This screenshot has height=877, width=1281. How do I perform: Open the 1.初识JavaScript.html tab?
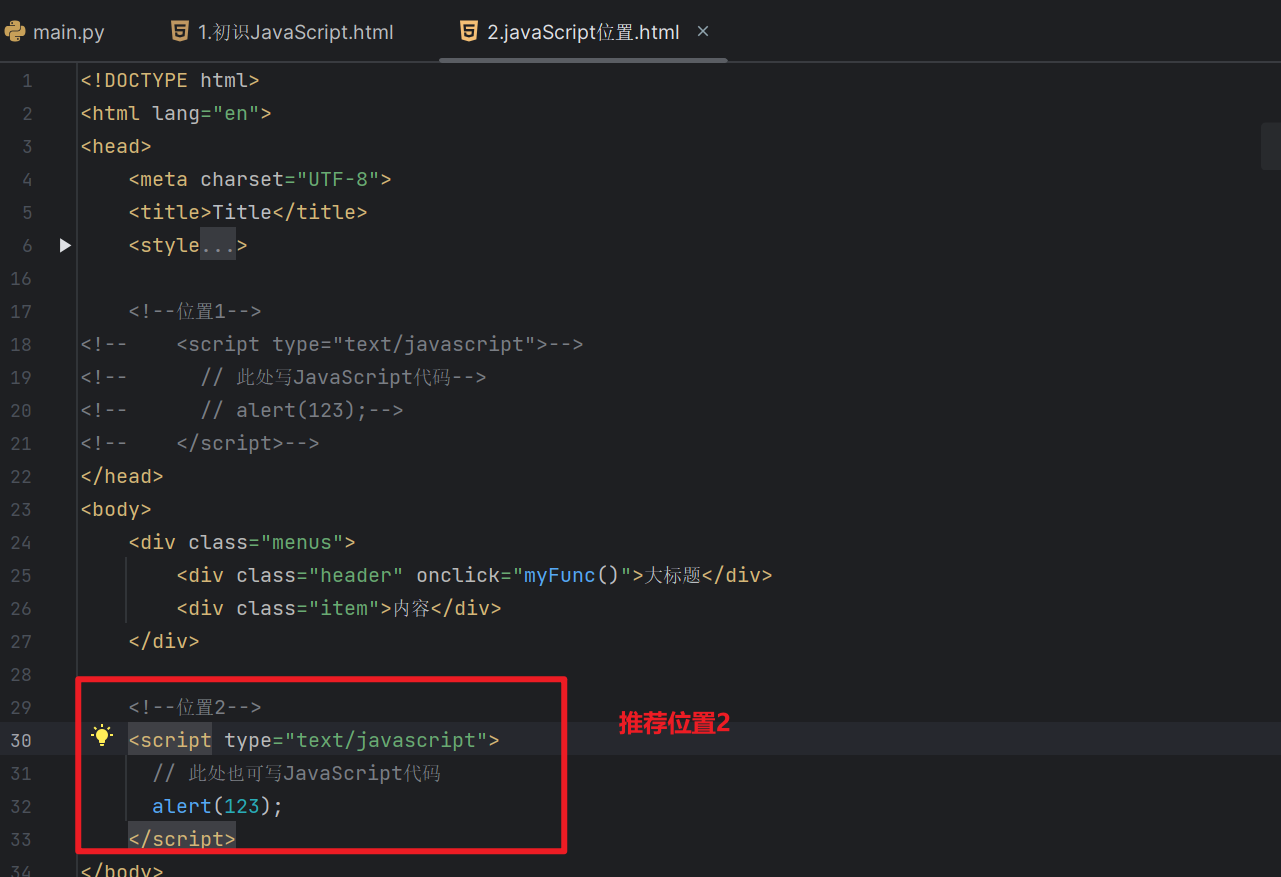pos(281,32)
